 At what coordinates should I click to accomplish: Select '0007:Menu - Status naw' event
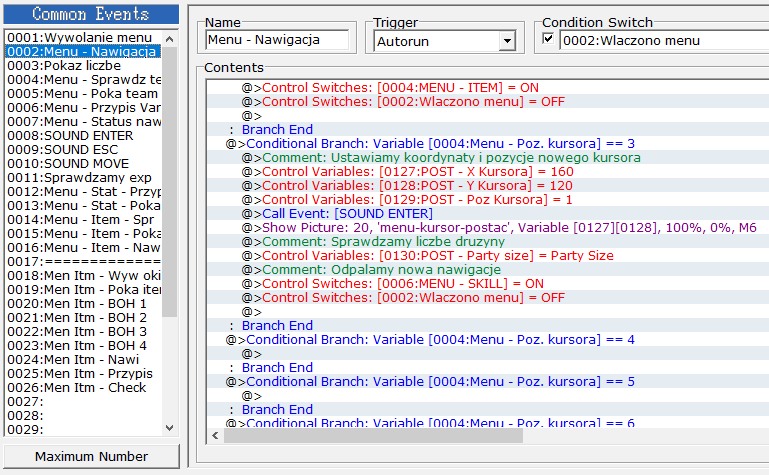coord(82,121)
